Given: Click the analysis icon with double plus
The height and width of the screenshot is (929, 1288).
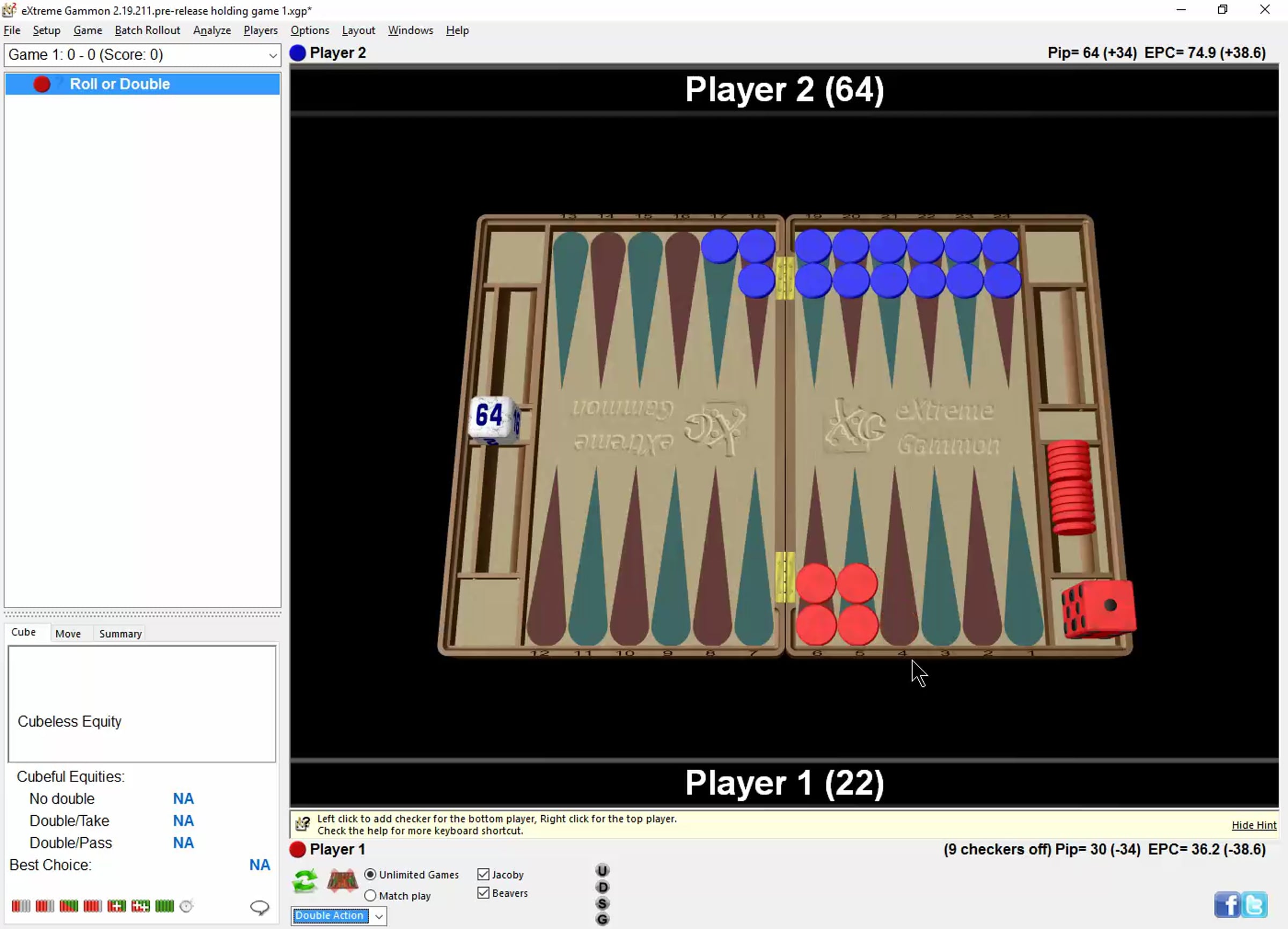Looking at the screenshot, I should click(140, 906).
